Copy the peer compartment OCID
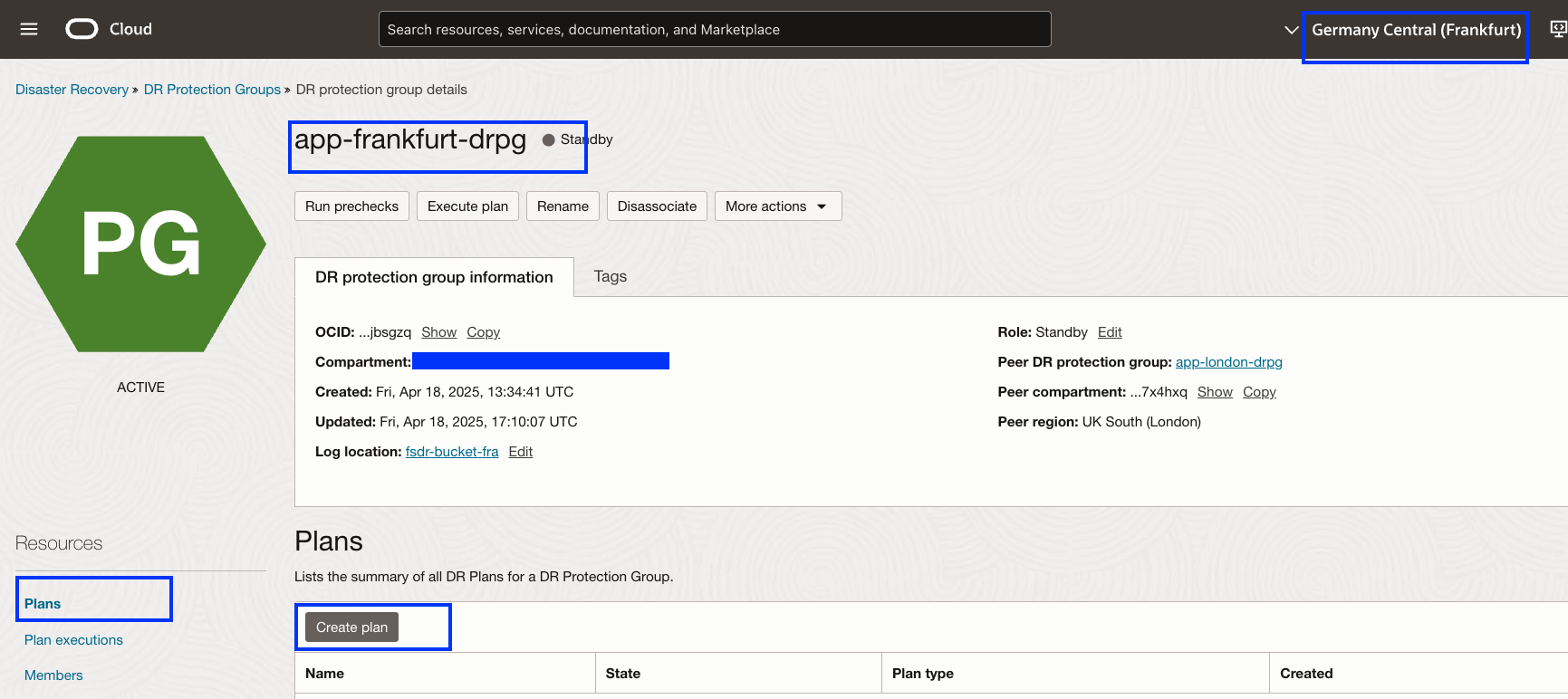Viewport: 1568px width, 699px height. pyautogui.click(x=1259, y=392)
